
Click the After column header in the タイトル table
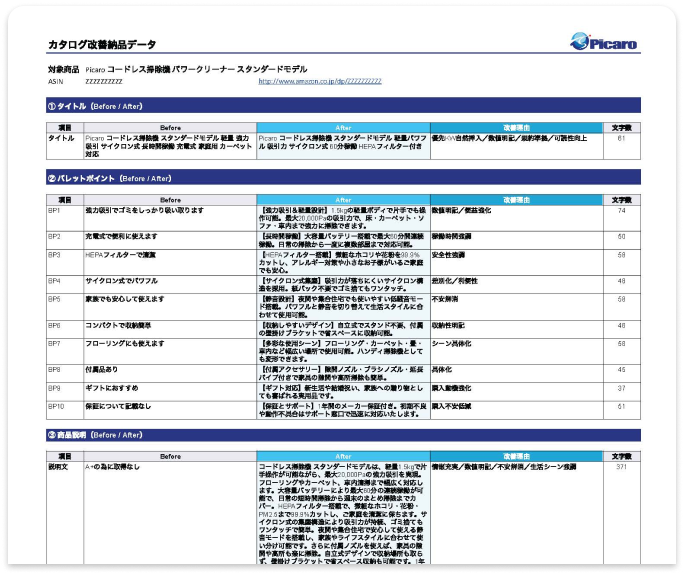343,128
